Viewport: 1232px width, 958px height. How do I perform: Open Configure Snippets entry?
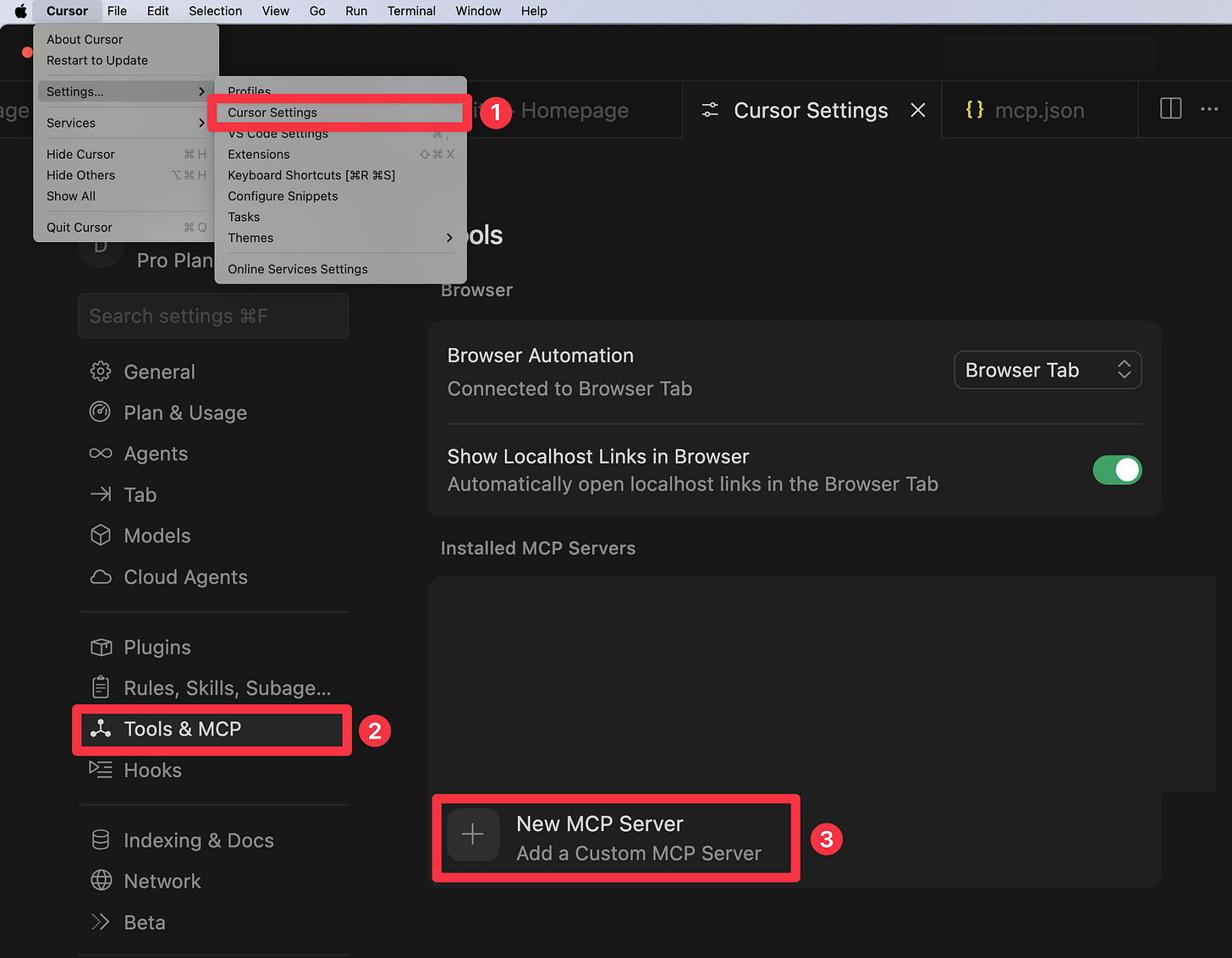pos(339,195)
